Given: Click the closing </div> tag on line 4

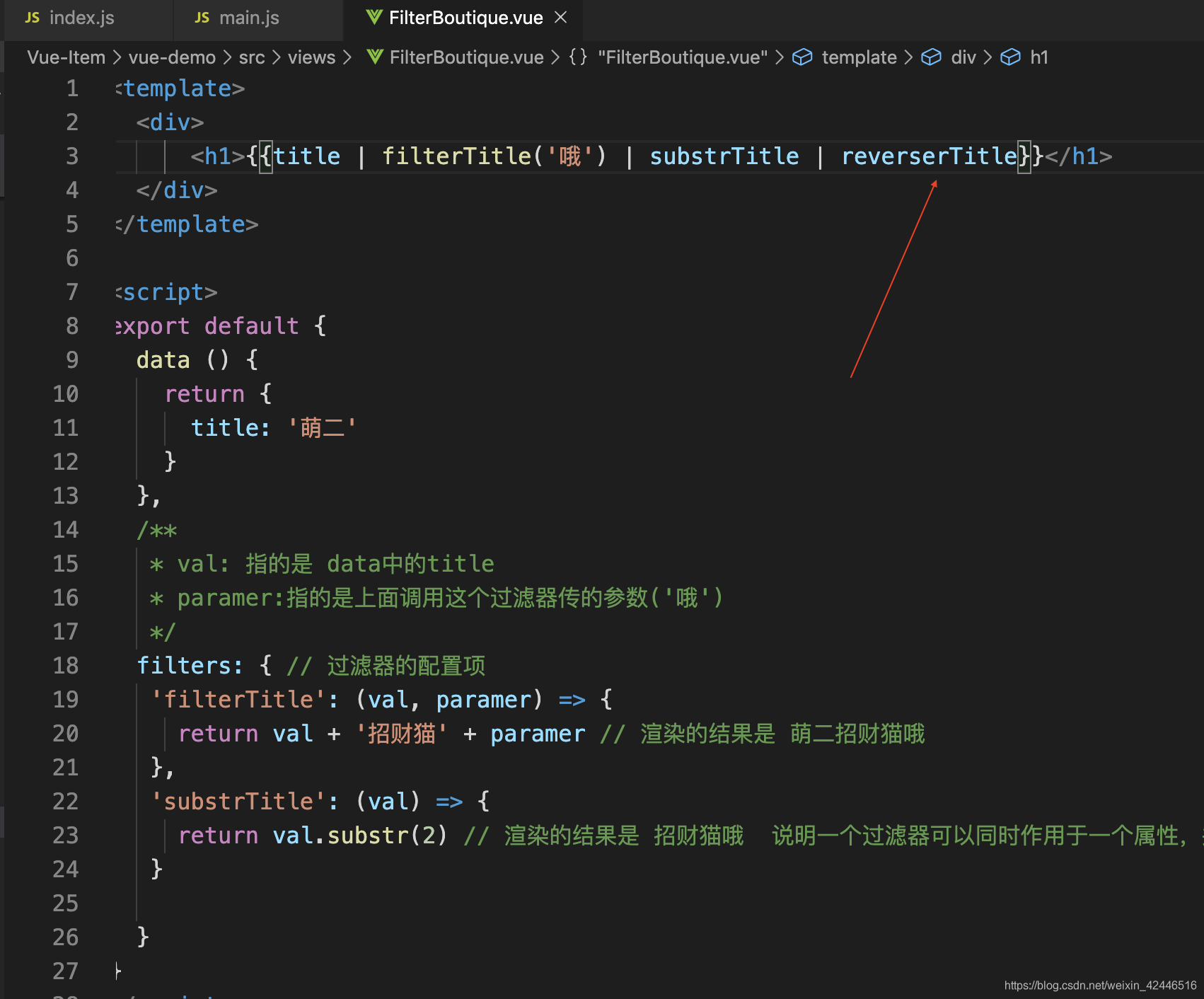Looking at the screenshot, I should point(177,190).
